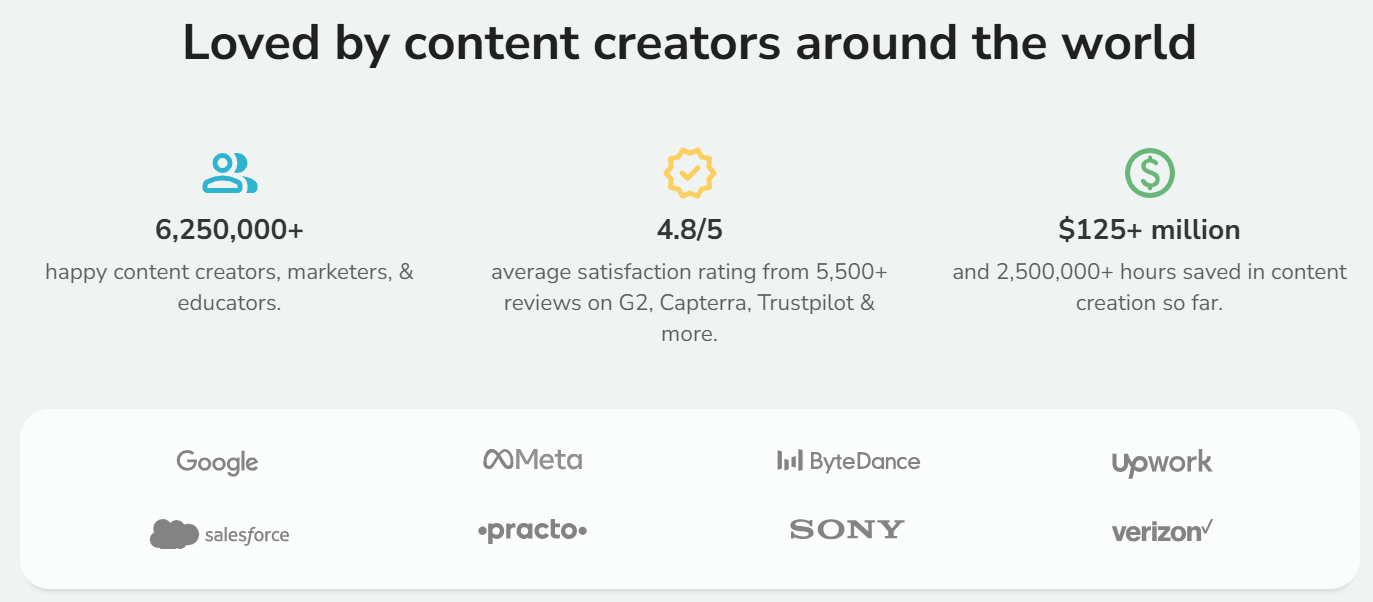This screenshot has height=602, width=1373.
Task: Click the 6,250,000+ statistic heading
Action: (x=229, y=230)
